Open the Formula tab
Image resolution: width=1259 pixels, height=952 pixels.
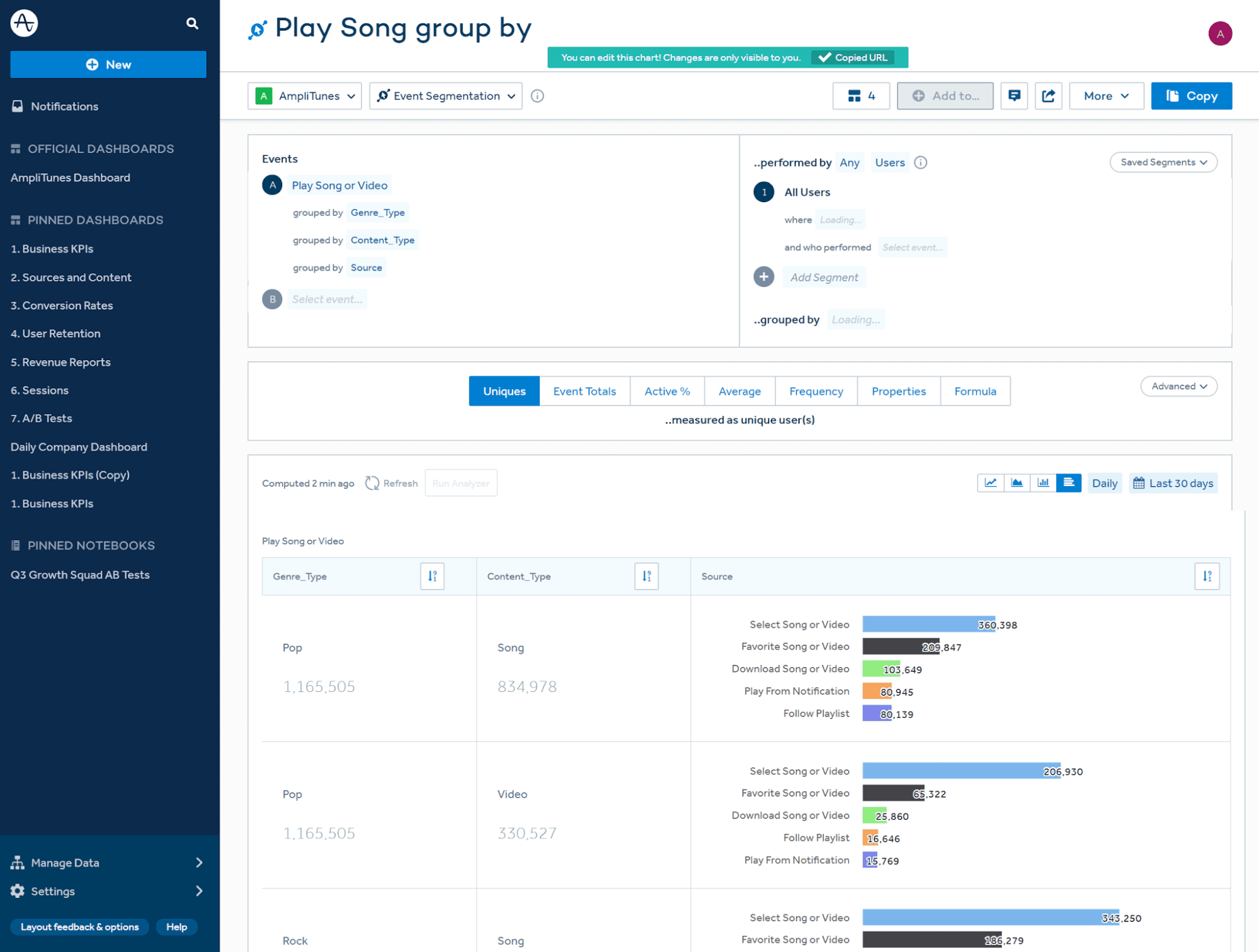pyautogui.click(x=975, y=391)
